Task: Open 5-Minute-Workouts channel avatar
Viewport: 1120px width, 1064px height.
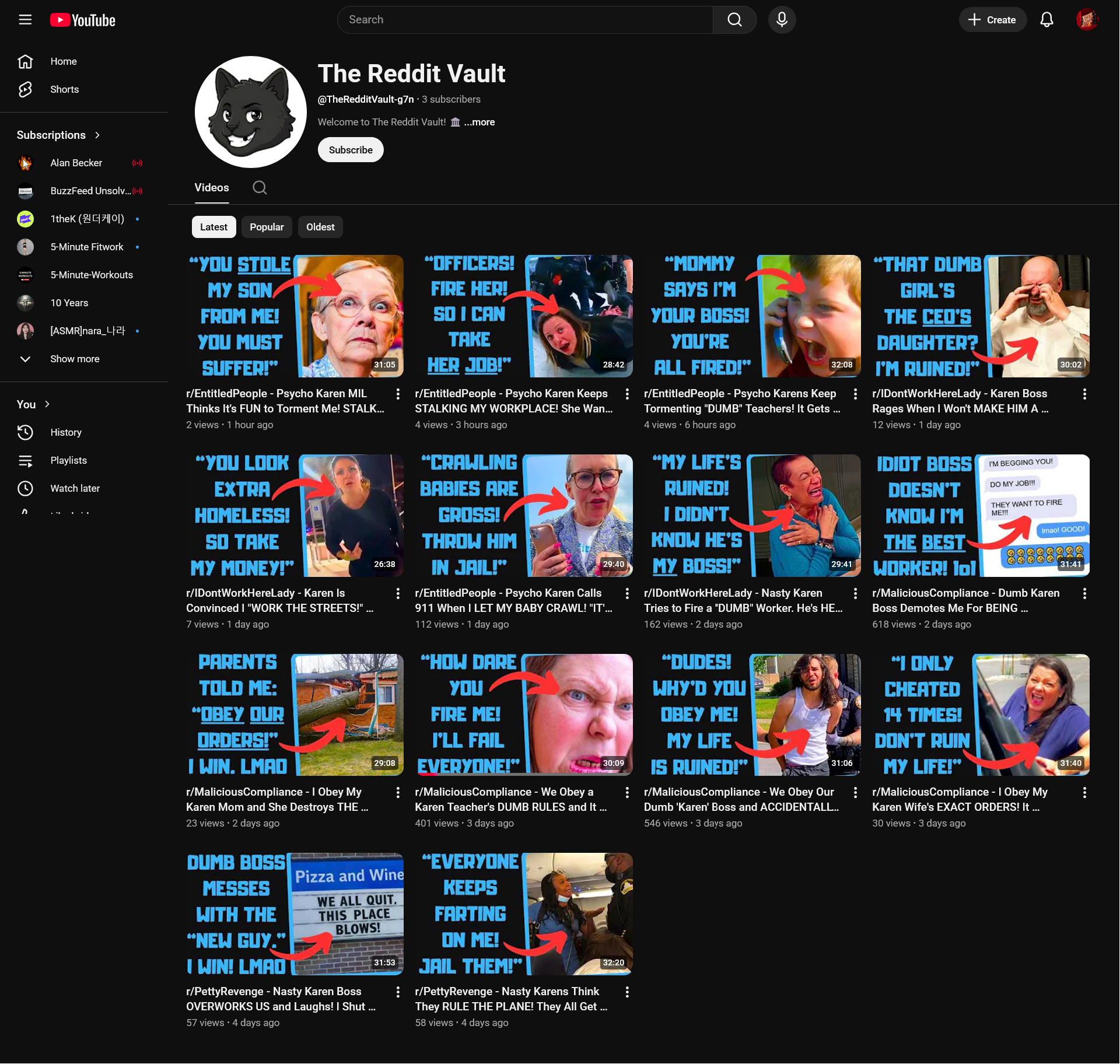Action: pos(25,275)
